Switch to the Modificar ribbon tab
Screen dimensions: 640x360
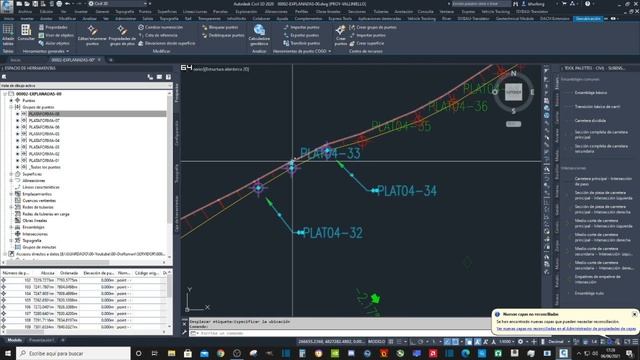click(x=67, y=19)
